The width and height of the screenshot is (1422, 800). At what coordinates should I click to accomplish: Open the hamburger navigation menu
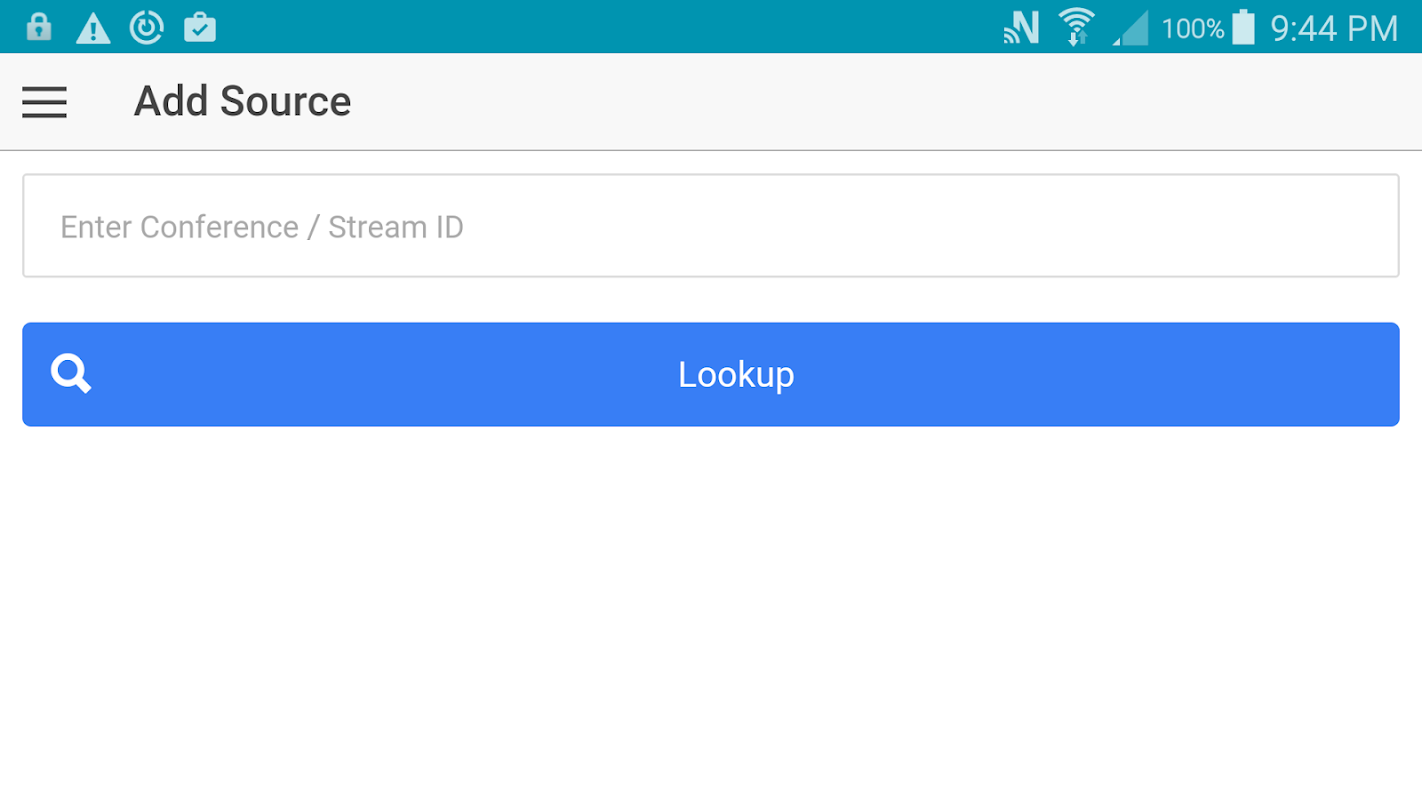point(44,102)
